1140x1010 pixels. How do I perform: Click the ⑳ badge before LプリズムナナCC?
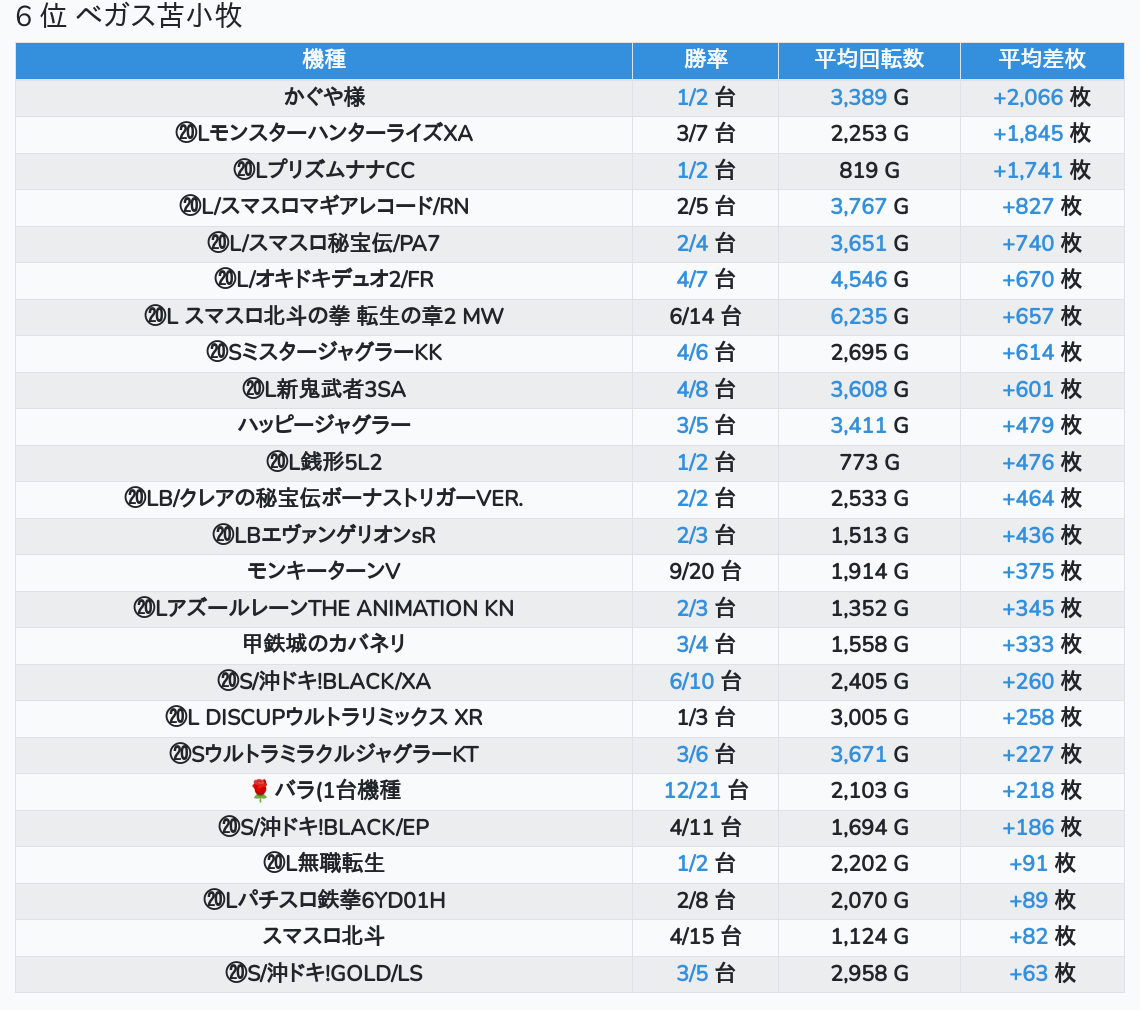[244, 170]
